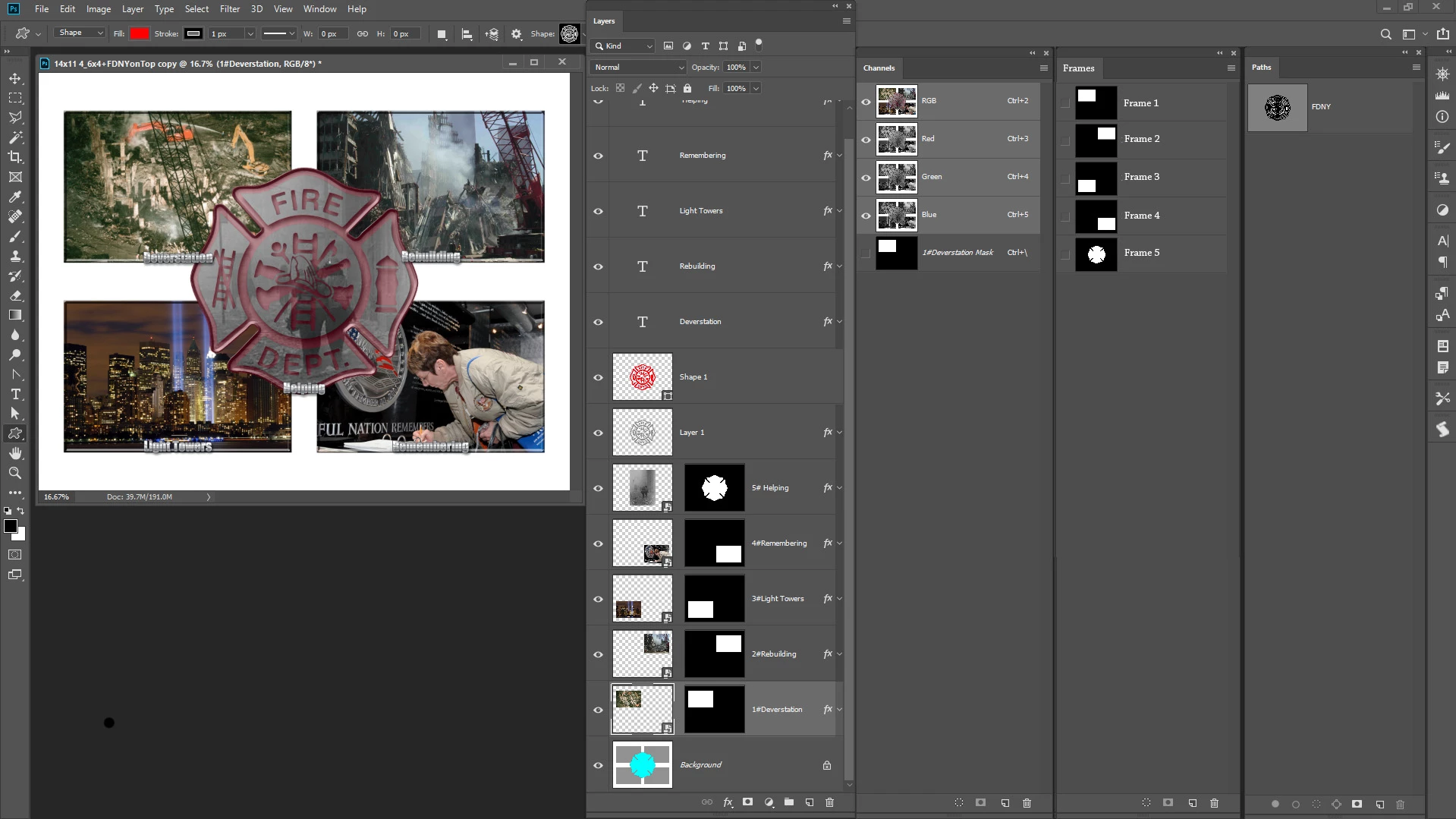Select the Rectangular Marquee tool

pos(15,98)
